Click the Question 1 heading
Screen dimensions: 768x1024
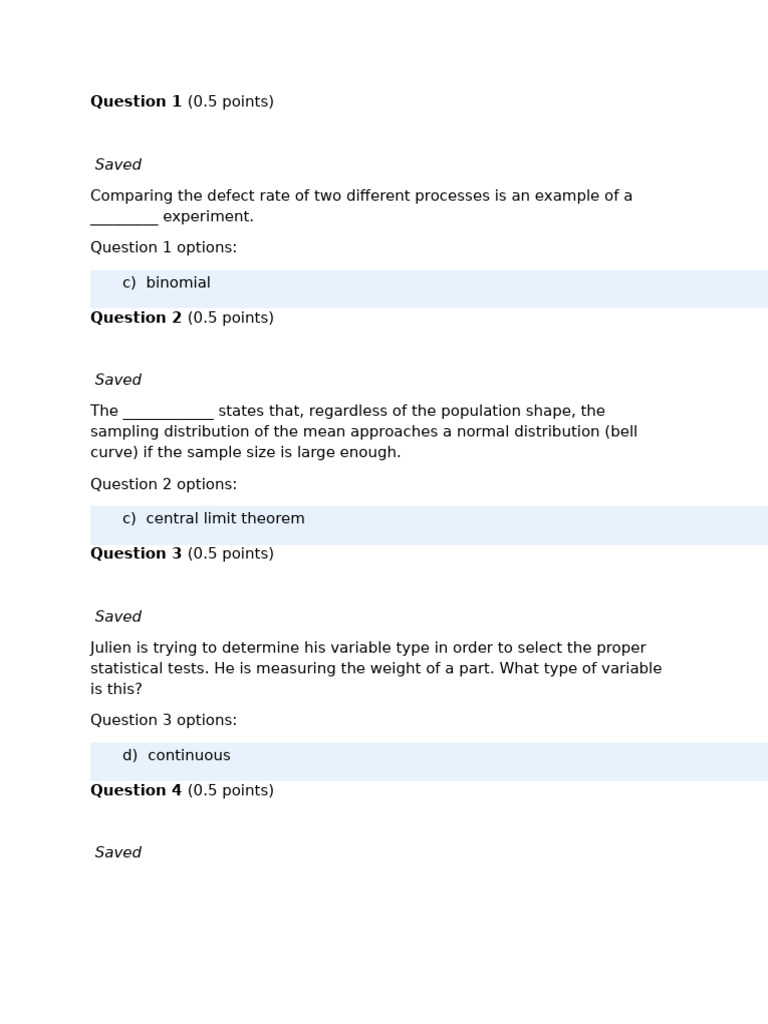coord(136,102)
